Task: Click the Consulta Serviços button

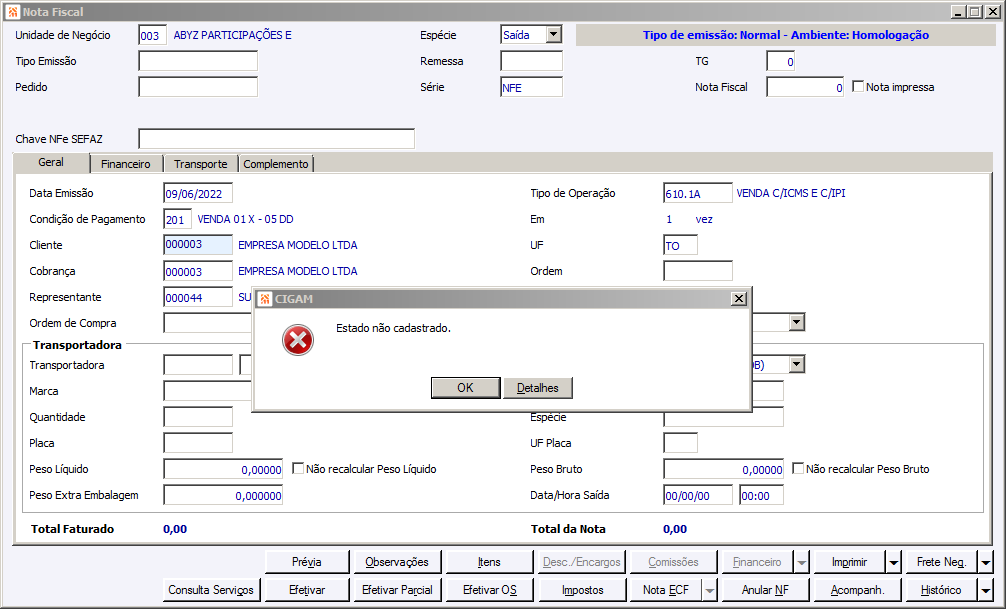Action: point(211,590)
